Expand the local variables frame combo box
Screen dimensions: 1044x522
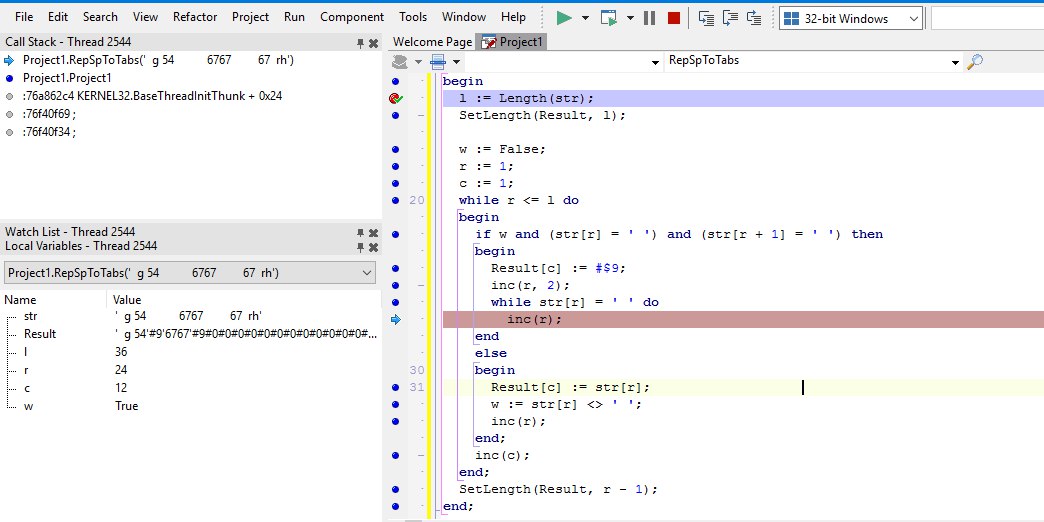click(190, 273)
